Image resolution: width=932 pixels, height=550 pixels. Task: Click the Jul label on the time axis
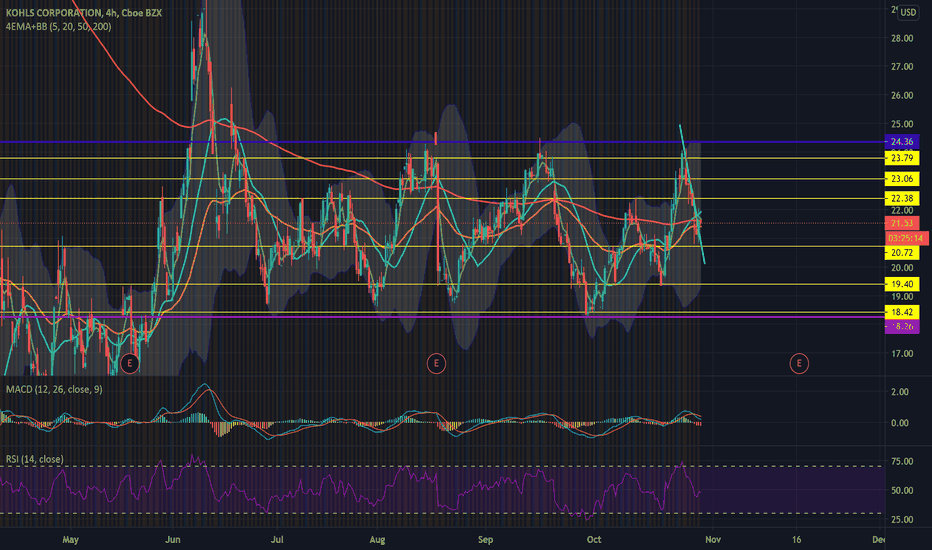[276, 540]
